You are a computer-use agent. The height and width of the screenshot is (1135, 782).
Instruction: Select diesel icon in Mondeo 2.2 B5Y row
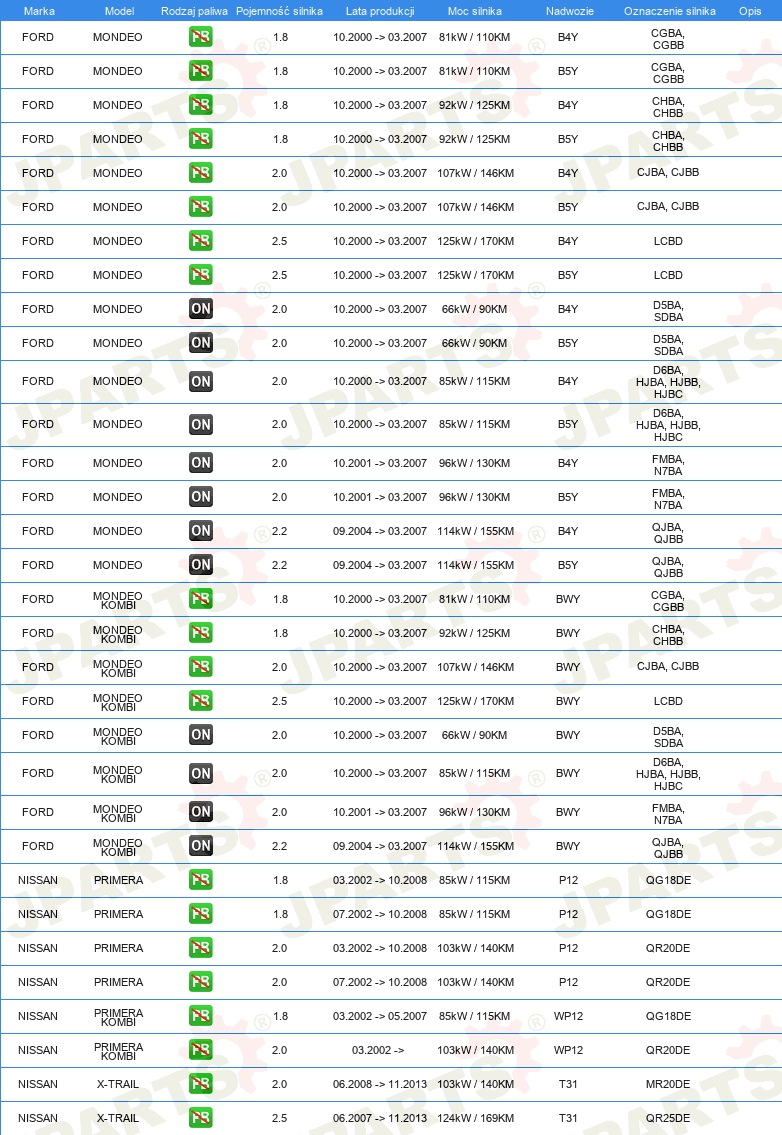coord(201,565)
